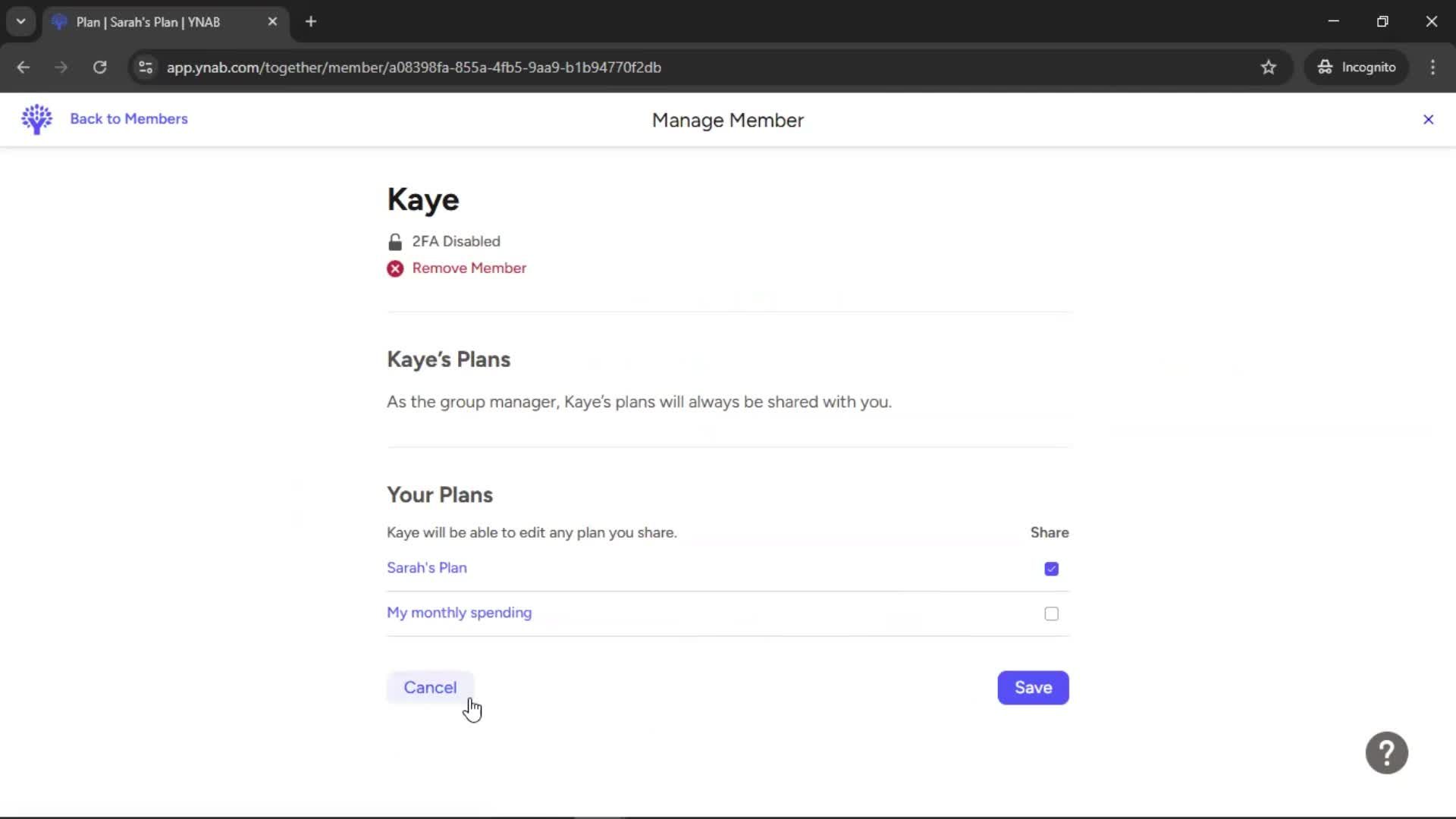Click the Back to Members link
The height and width of the screenshot is (819, 1456).
click(129, 119)
